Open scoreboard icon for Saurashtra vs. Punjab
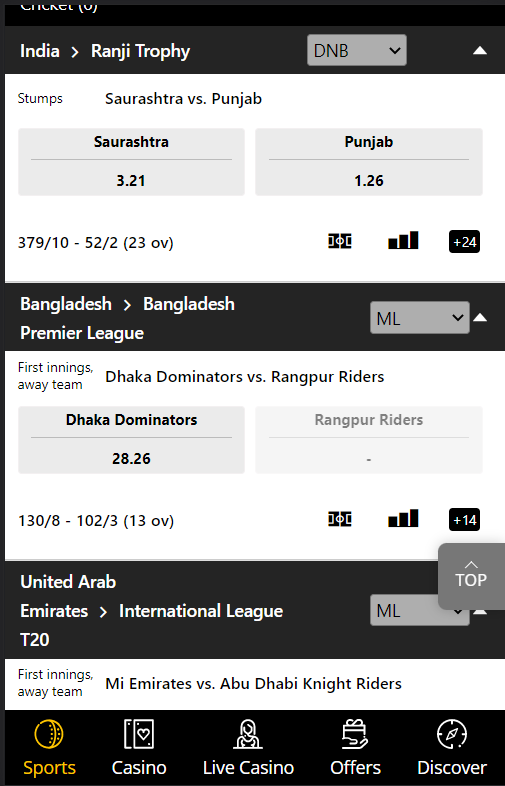This screenshot has width=505, height=786. [x=340, y=241]
